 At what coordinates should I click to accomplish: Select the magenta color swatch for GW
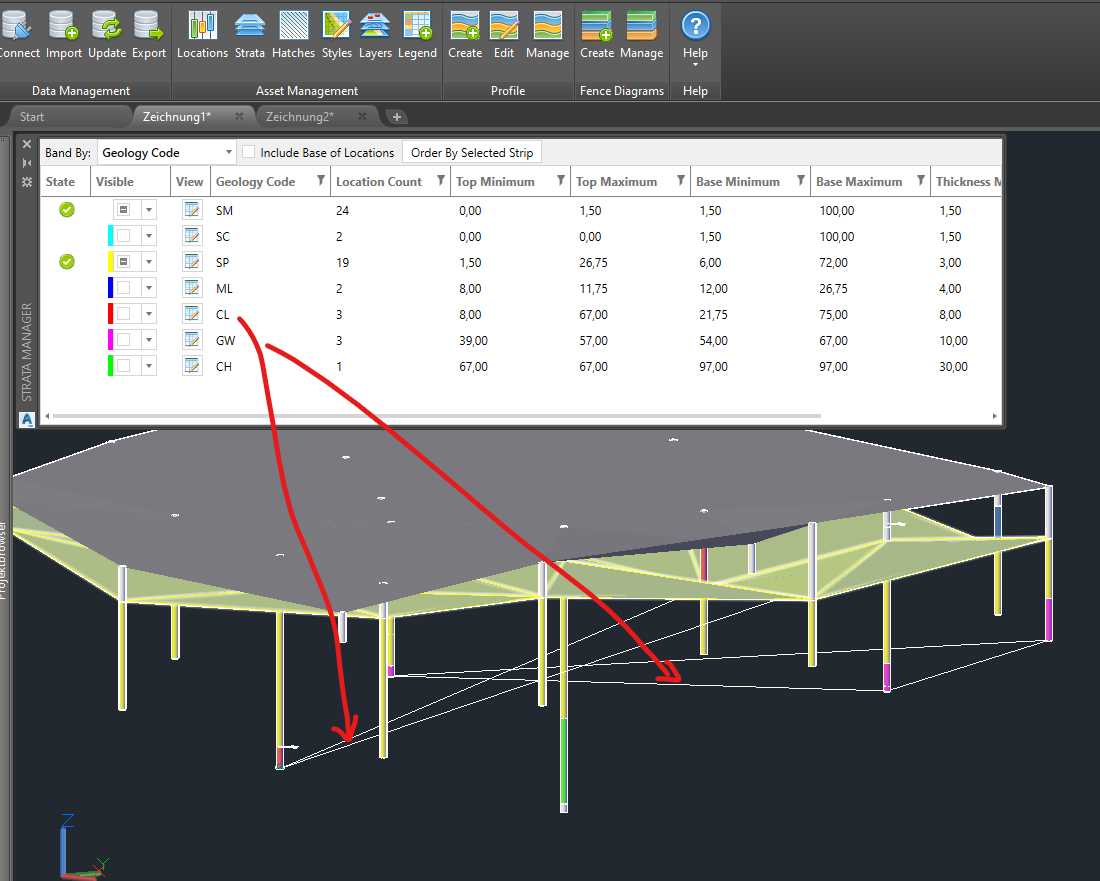click(x=112, y=339)
